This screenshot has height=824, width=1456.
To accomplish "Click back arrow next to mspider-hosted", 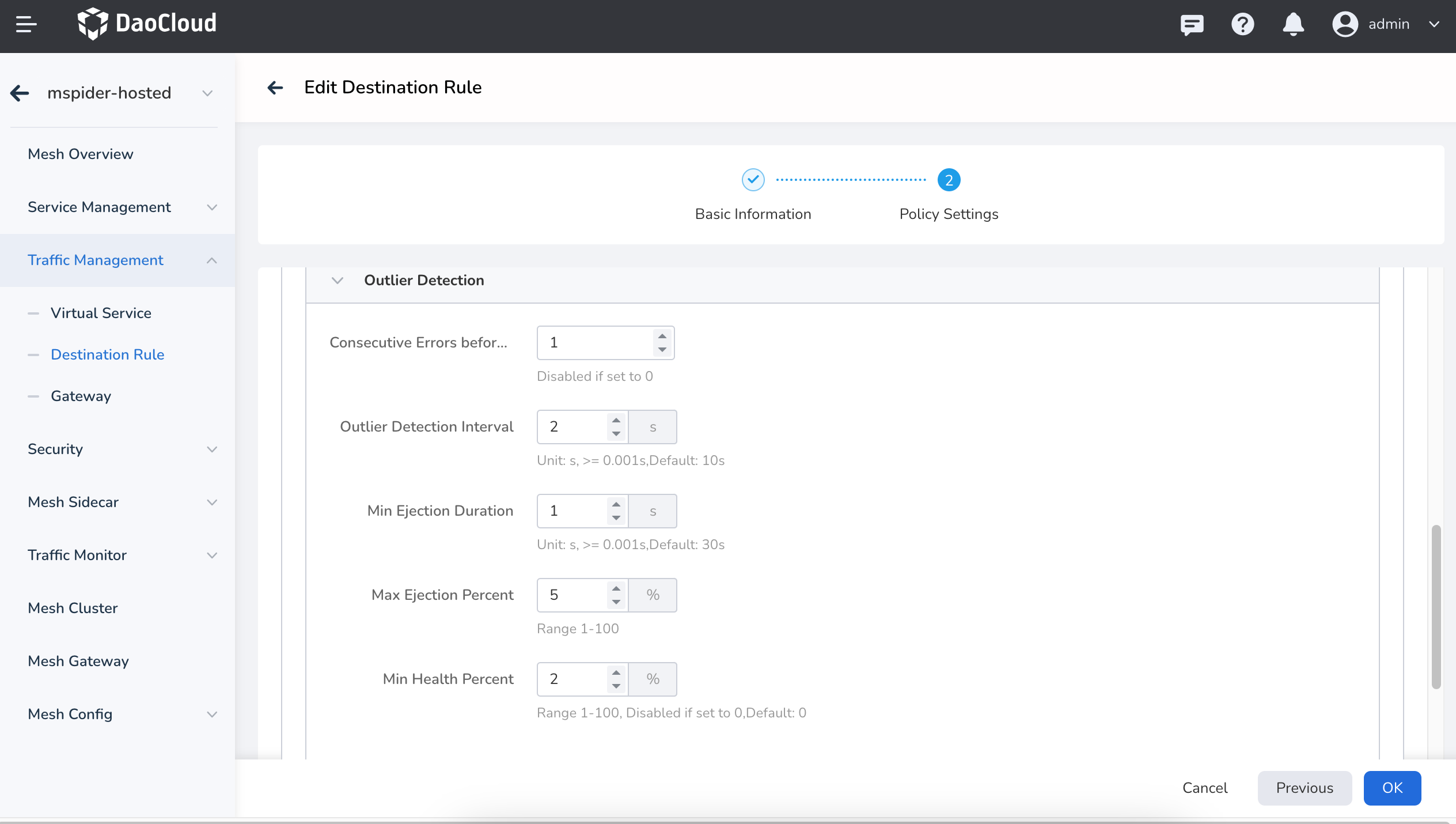I will 20,93.
